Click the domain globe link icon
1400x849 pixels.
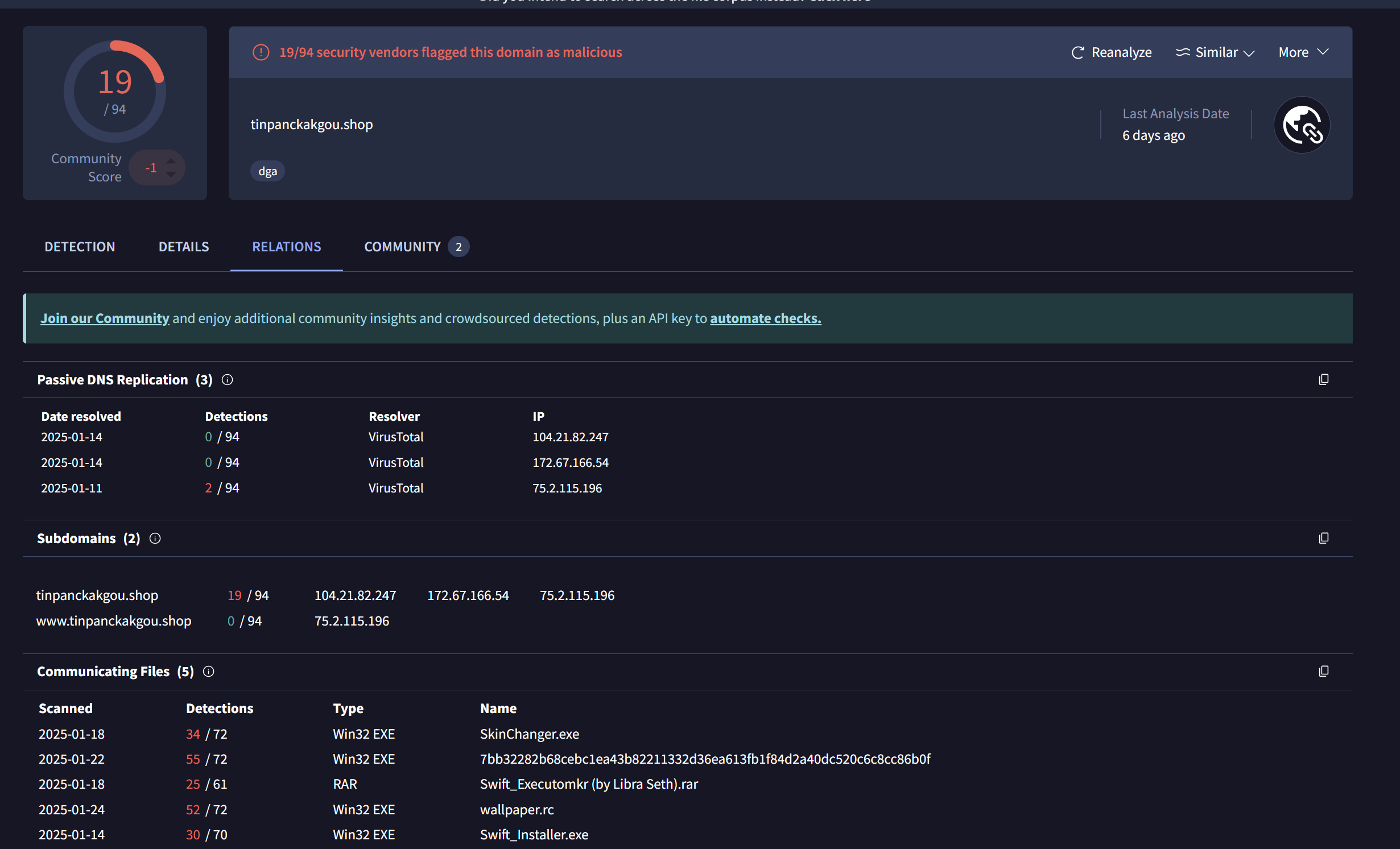click(1302, 125)
